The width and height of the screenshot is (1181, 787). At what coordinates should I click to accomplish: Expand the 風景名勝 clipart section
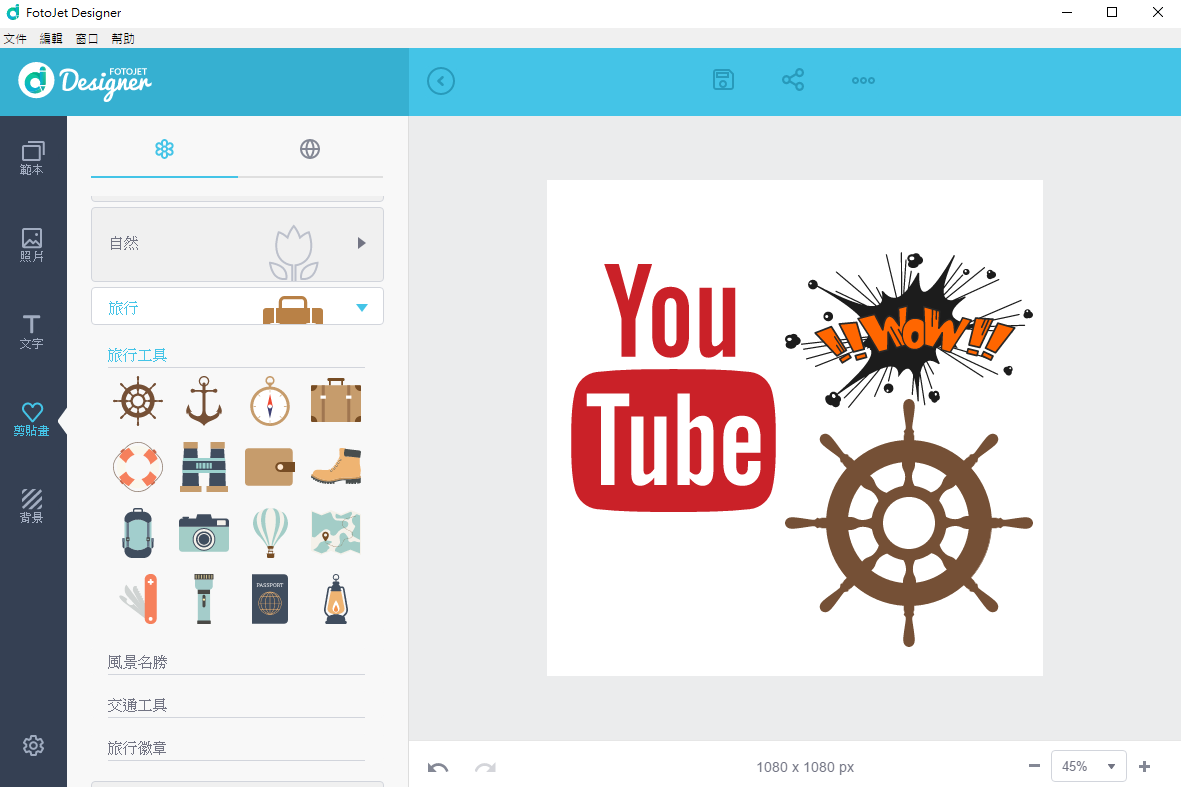coord(236,662)
